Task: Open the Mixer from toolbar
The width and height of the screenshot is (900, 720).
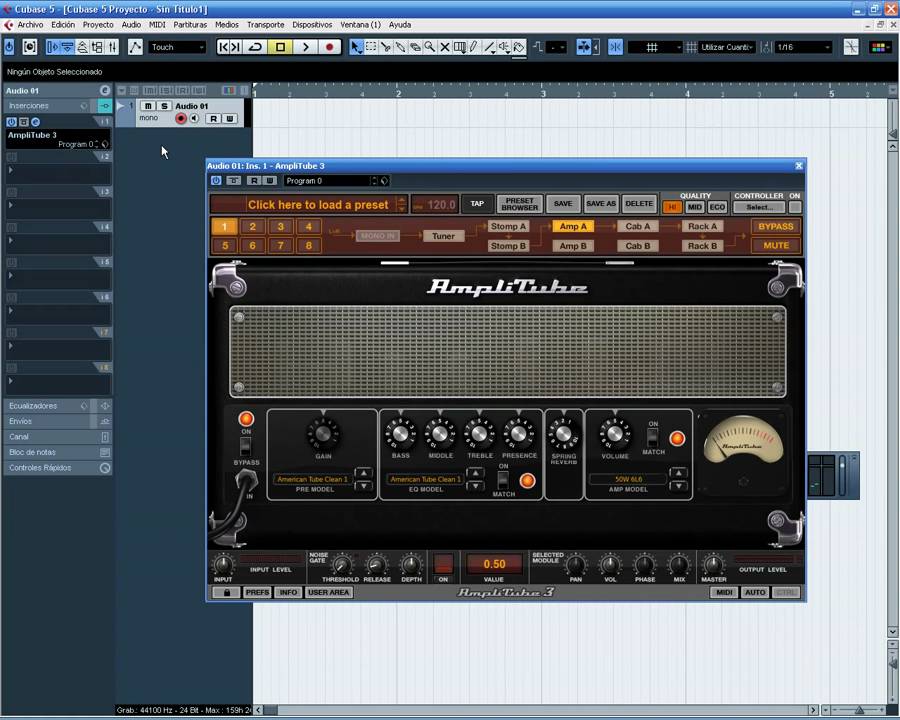Action: [112, 47]
